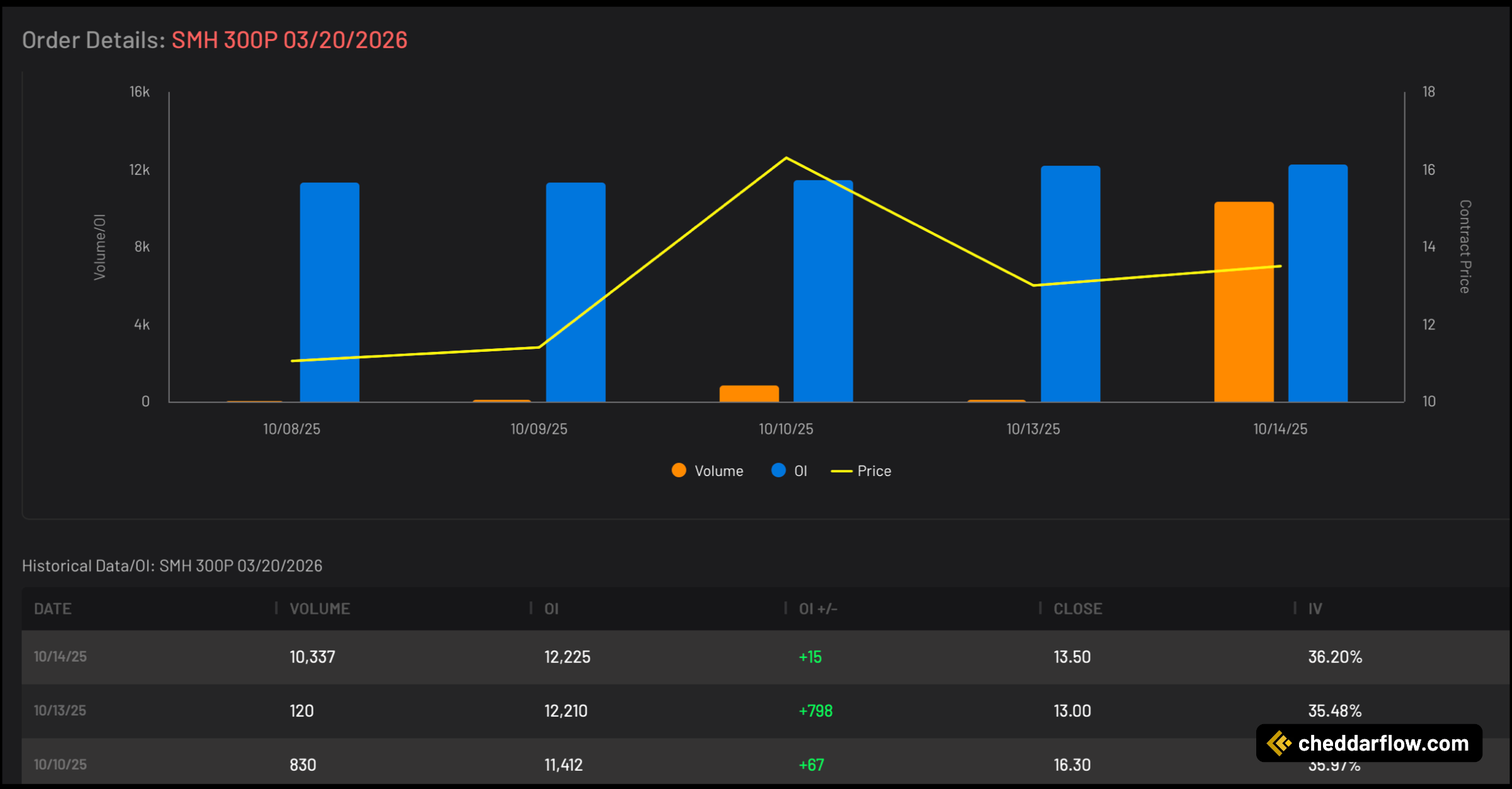
Task: Click the +15 OI change cell
Action: coord(810,657)
